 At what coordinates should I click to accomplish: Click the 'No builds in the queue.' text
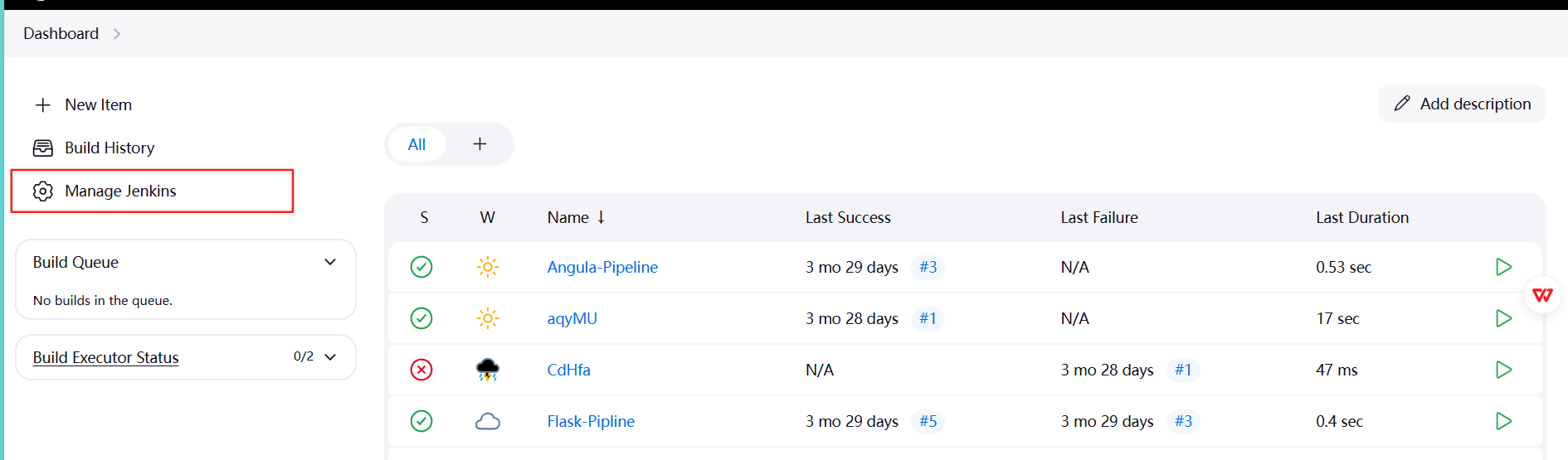103,300
